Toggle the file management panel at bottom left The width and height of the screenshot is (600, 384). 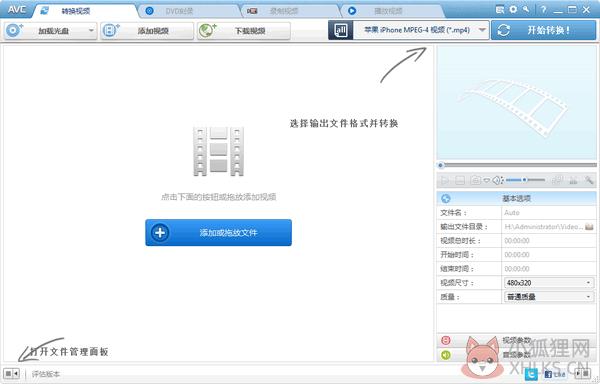[11, 374]
